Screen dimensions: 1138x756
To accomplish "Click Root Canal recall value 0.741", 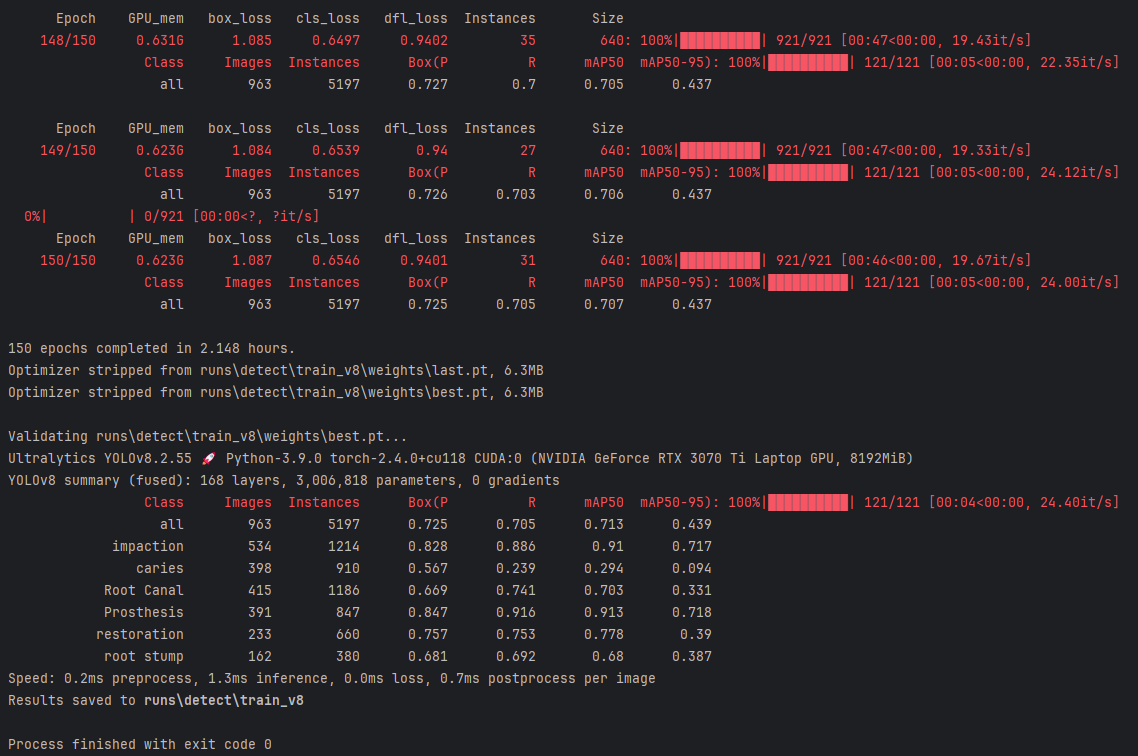I will [516, 591].
